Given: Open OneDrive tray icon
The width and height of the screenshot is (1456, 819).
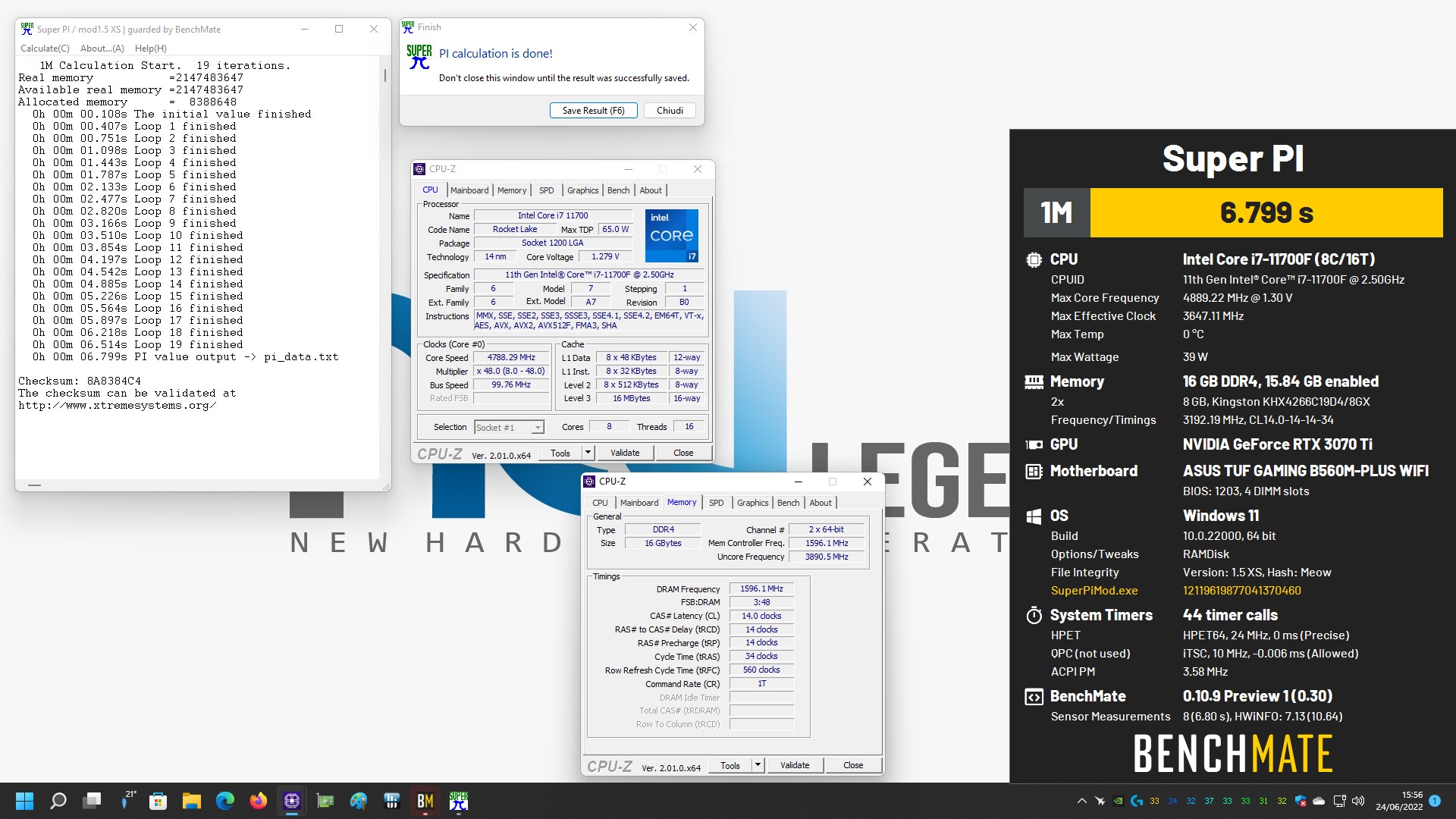Looking at the screenshot, I should tap(1319, 801).
